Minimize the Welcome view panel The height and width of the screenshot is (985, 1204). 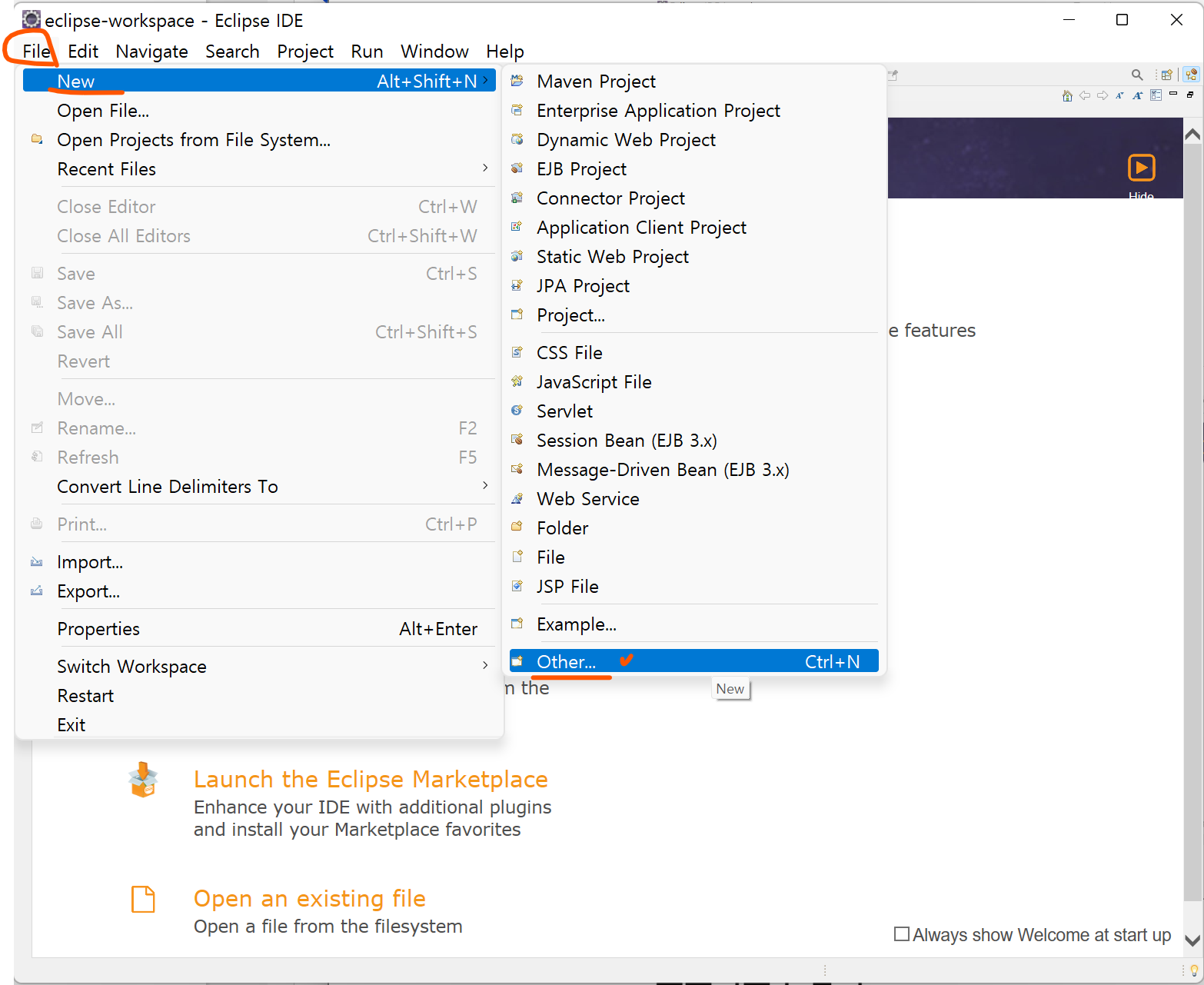[1173, 94]
